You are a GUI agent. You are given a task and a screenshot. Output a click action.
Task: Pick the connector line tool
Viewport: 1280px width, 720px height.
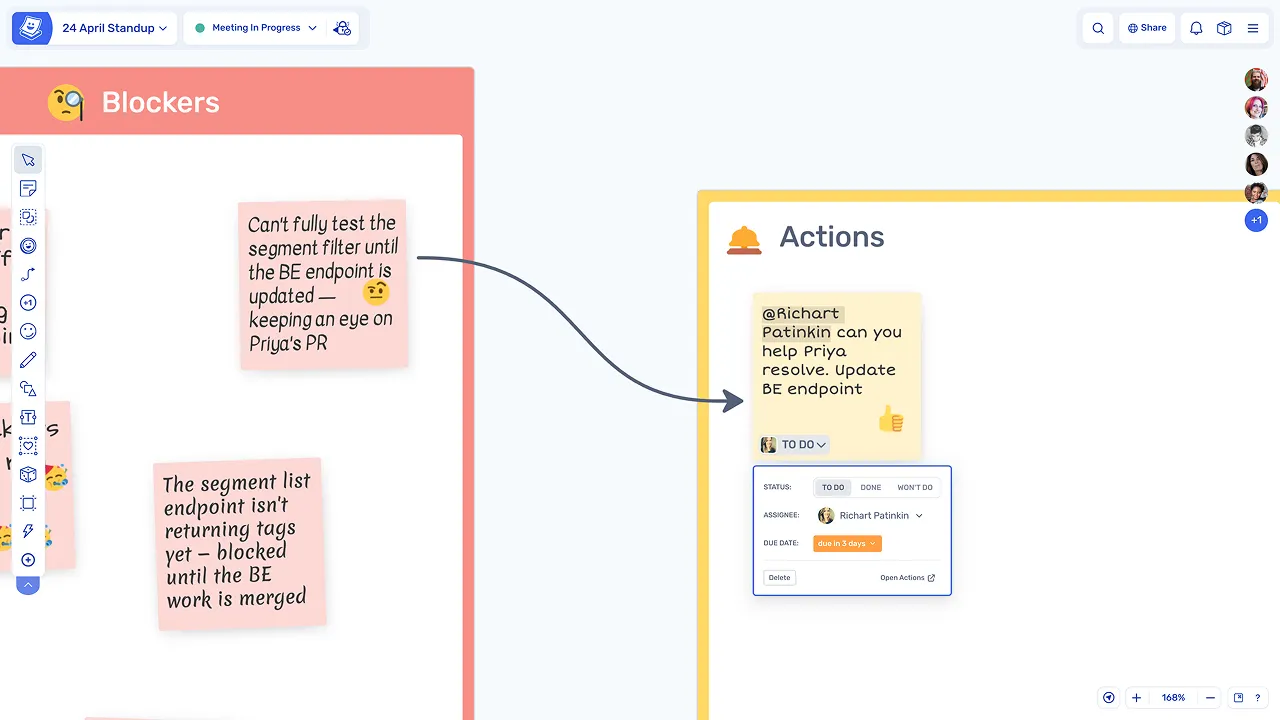point(28,274)
